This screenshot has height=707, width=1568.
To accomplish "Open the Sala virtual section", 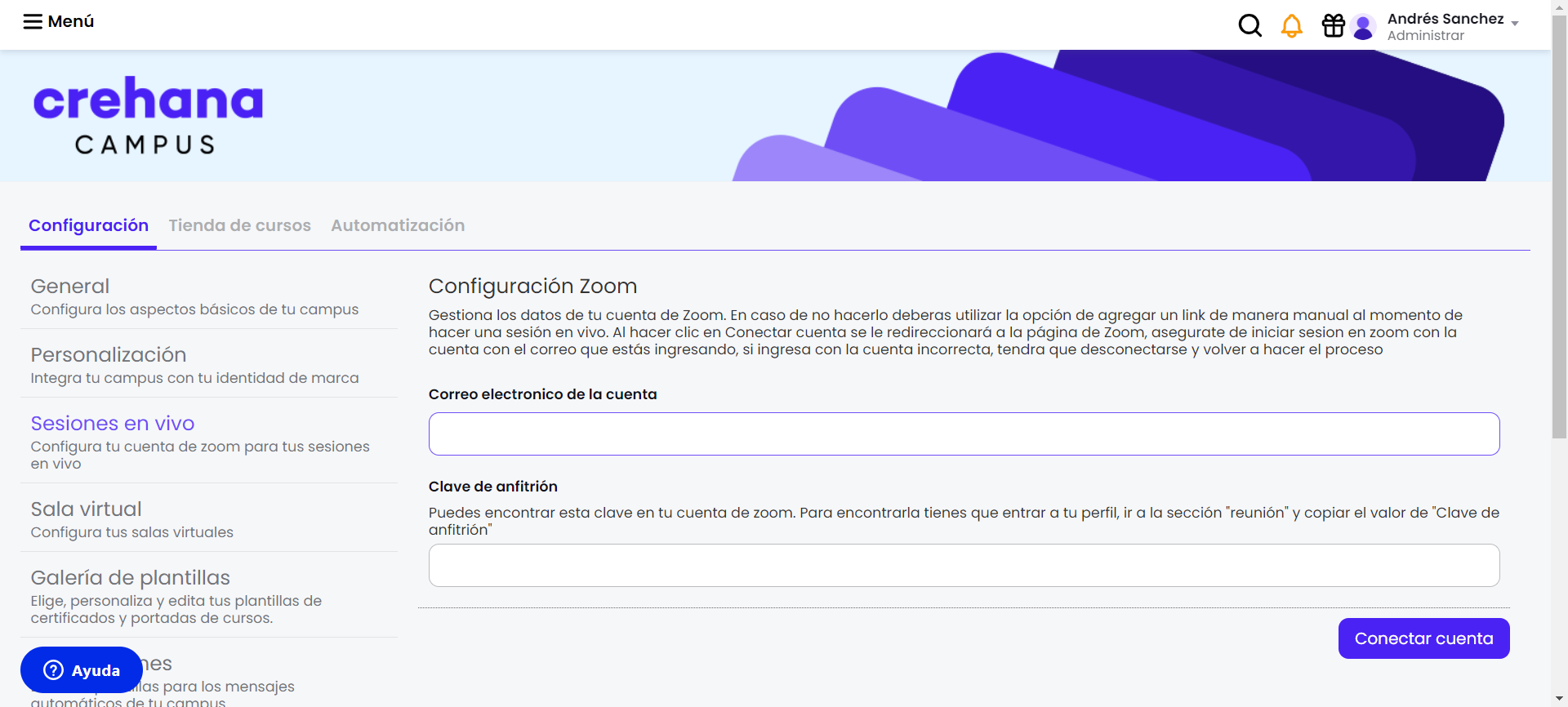I will (209, 520).
